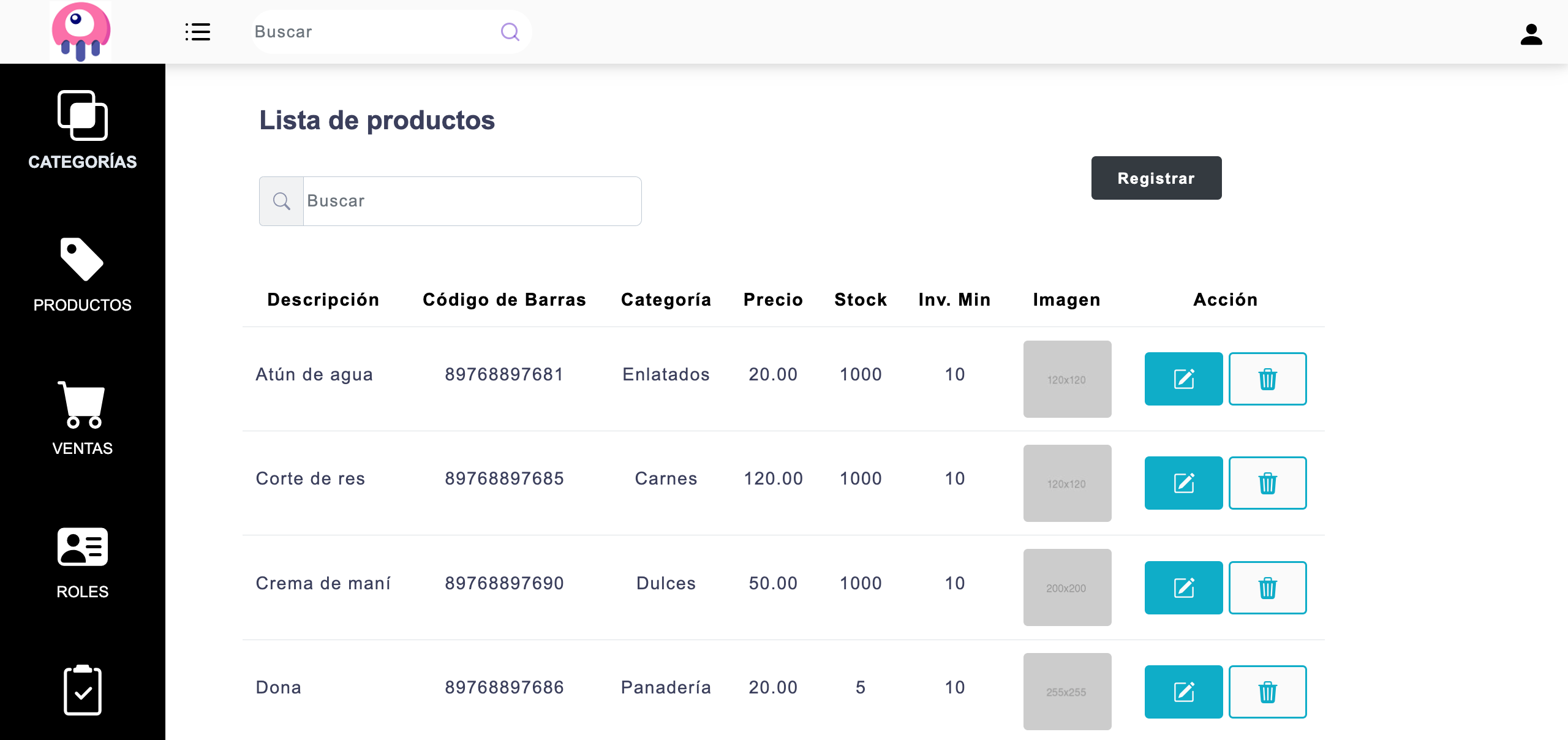Click the octopus logo
1568x740 pixels.
point(80,31)
